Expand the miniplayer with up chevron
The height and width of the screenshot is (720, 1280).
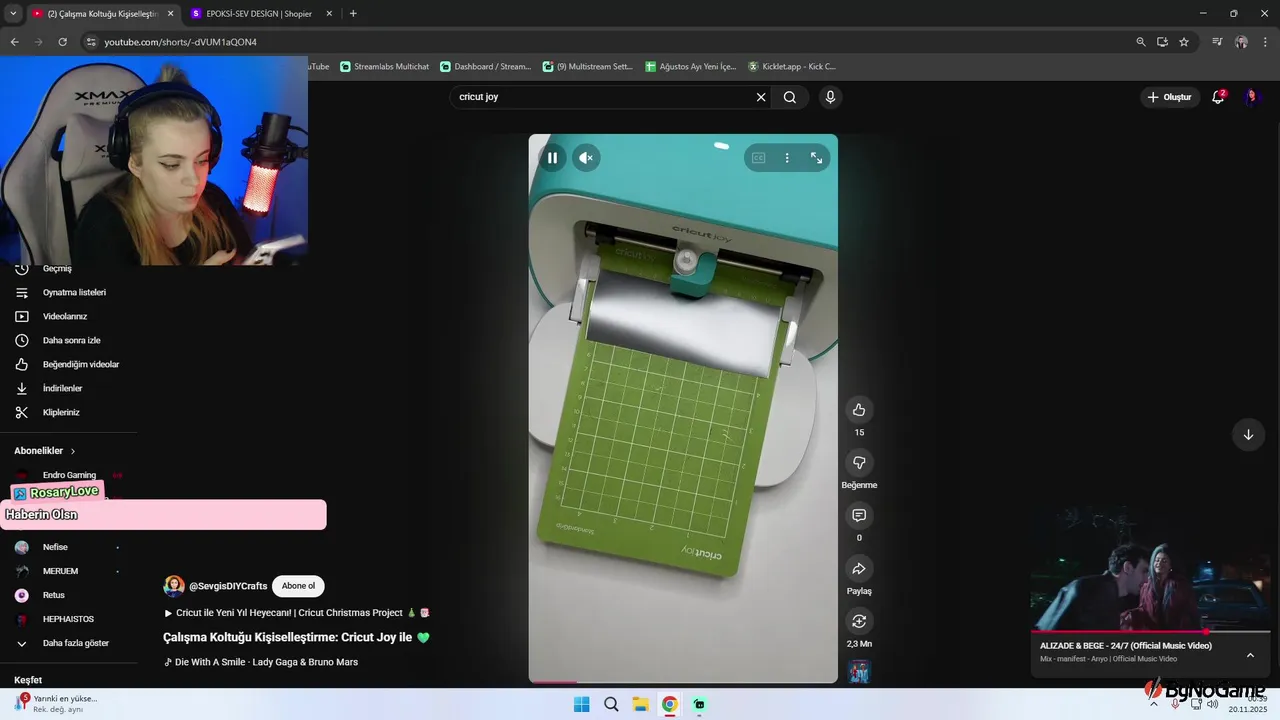pos(1250,655)
